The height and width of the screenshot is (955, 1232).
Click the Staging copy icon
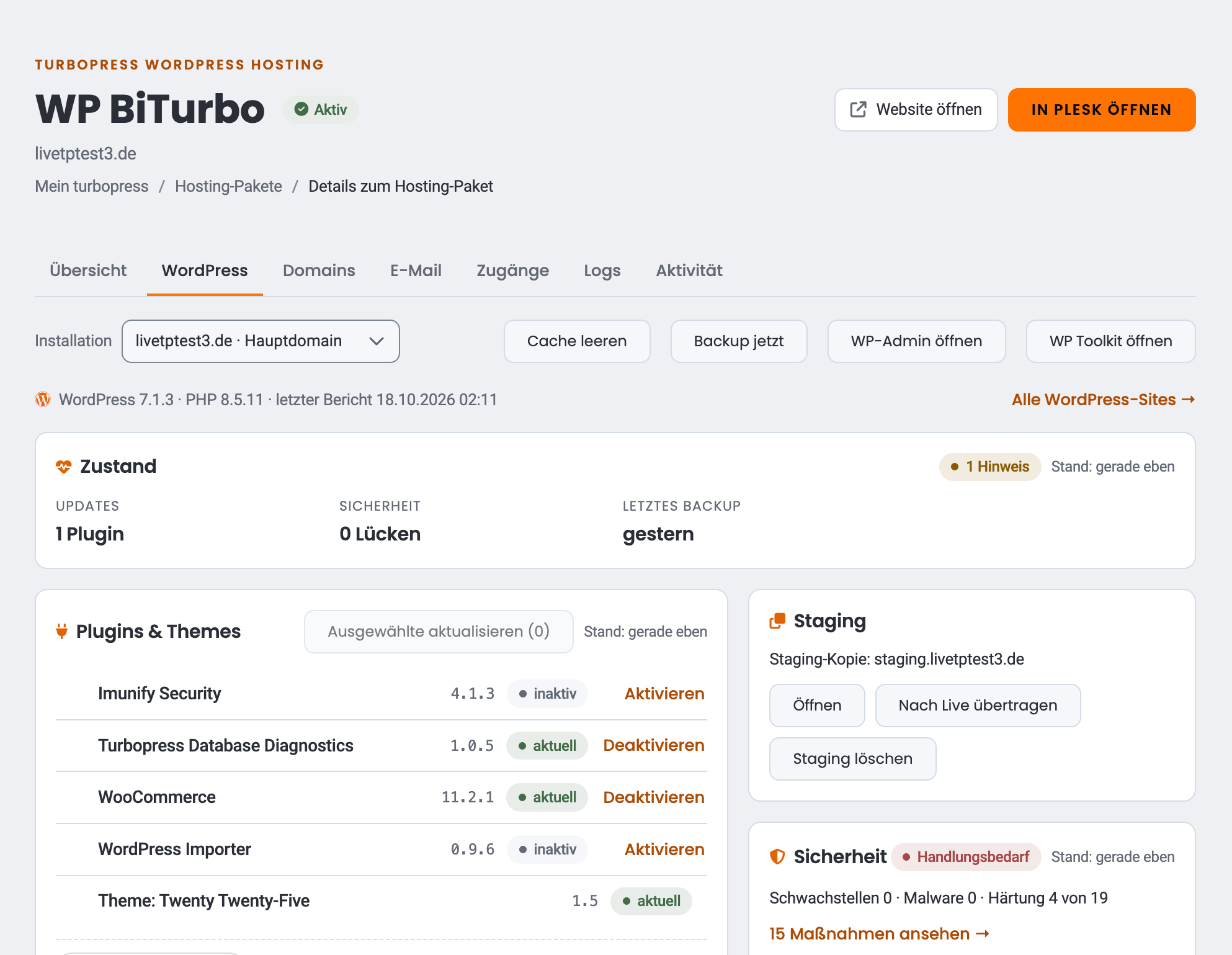[x=777, y=621]
